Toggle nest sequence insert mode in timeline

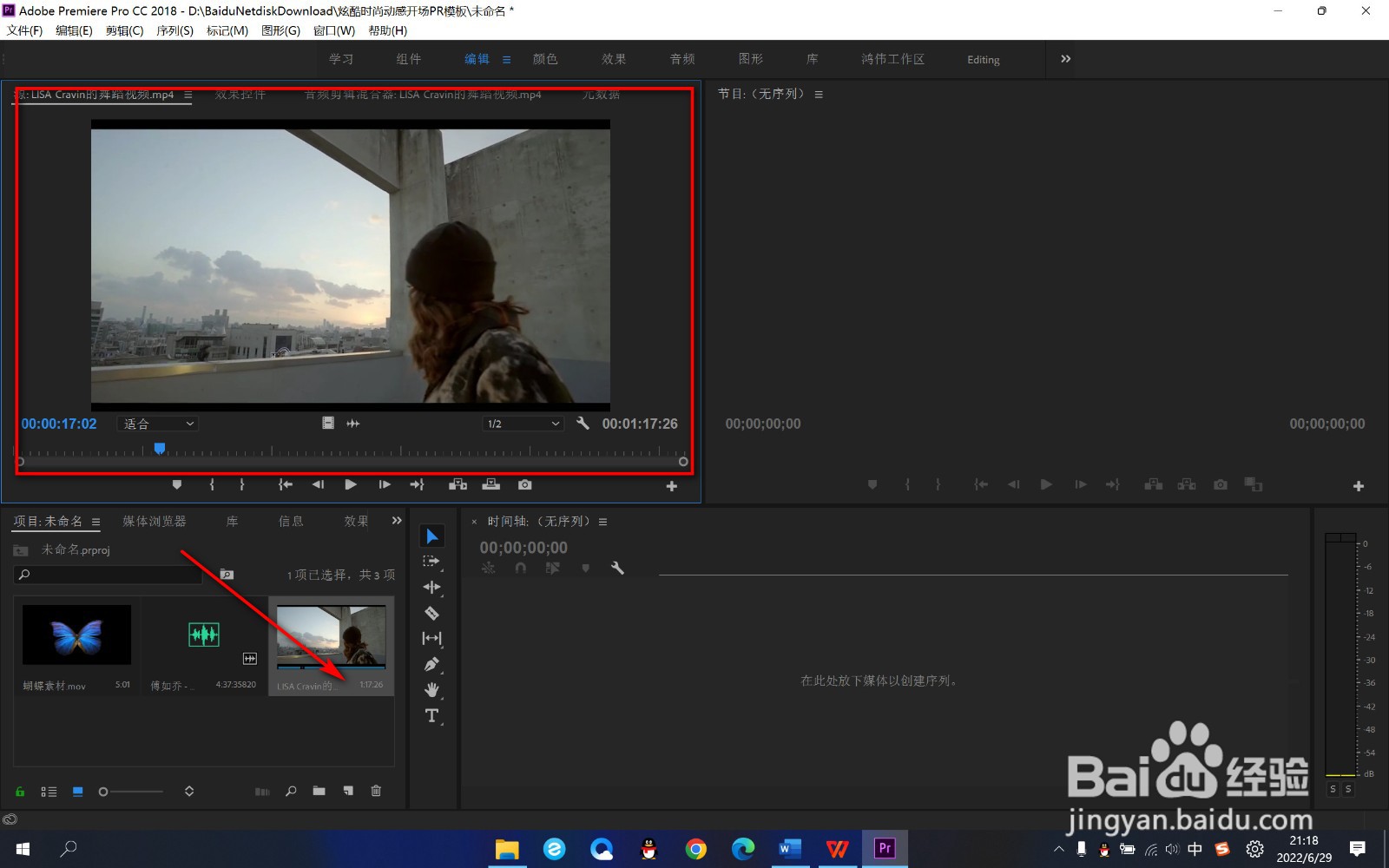pyautogui.click(x=489, y=568)
